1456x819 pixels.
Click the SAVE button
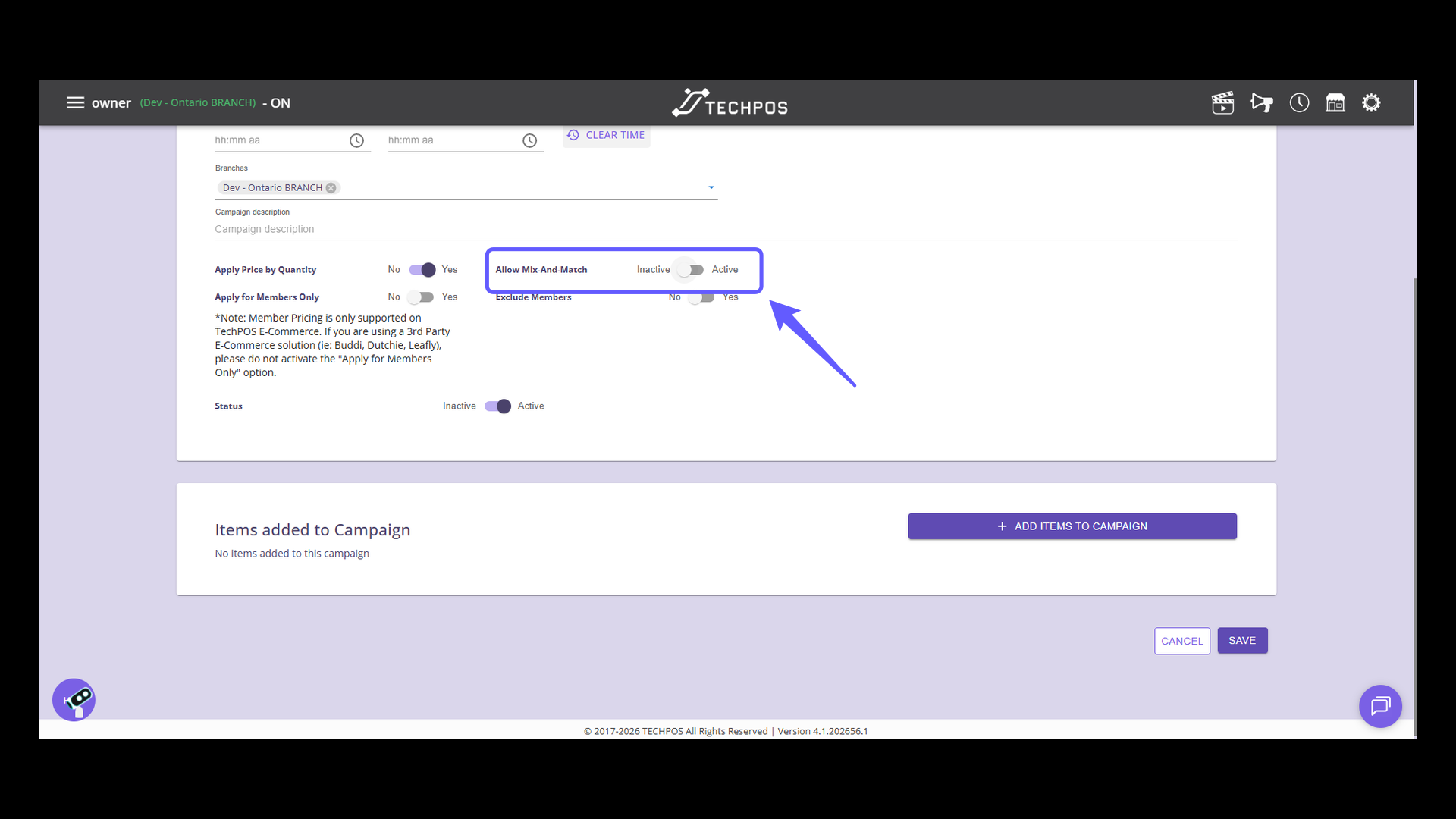(1242, 641)
